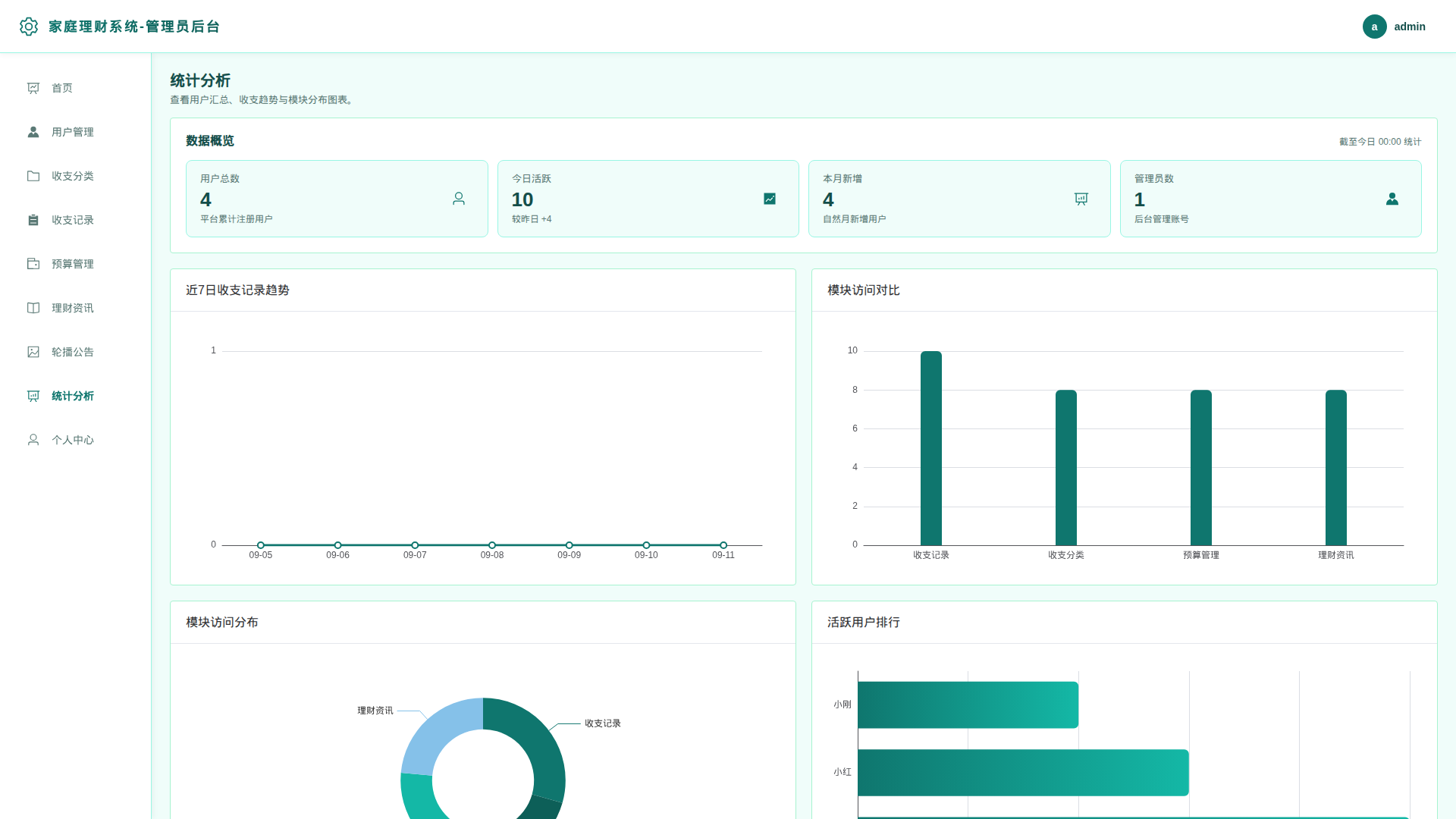Click the 首页 sidebar icon
The height and width of the screenshot is (819, 1456).
[33, 88]
